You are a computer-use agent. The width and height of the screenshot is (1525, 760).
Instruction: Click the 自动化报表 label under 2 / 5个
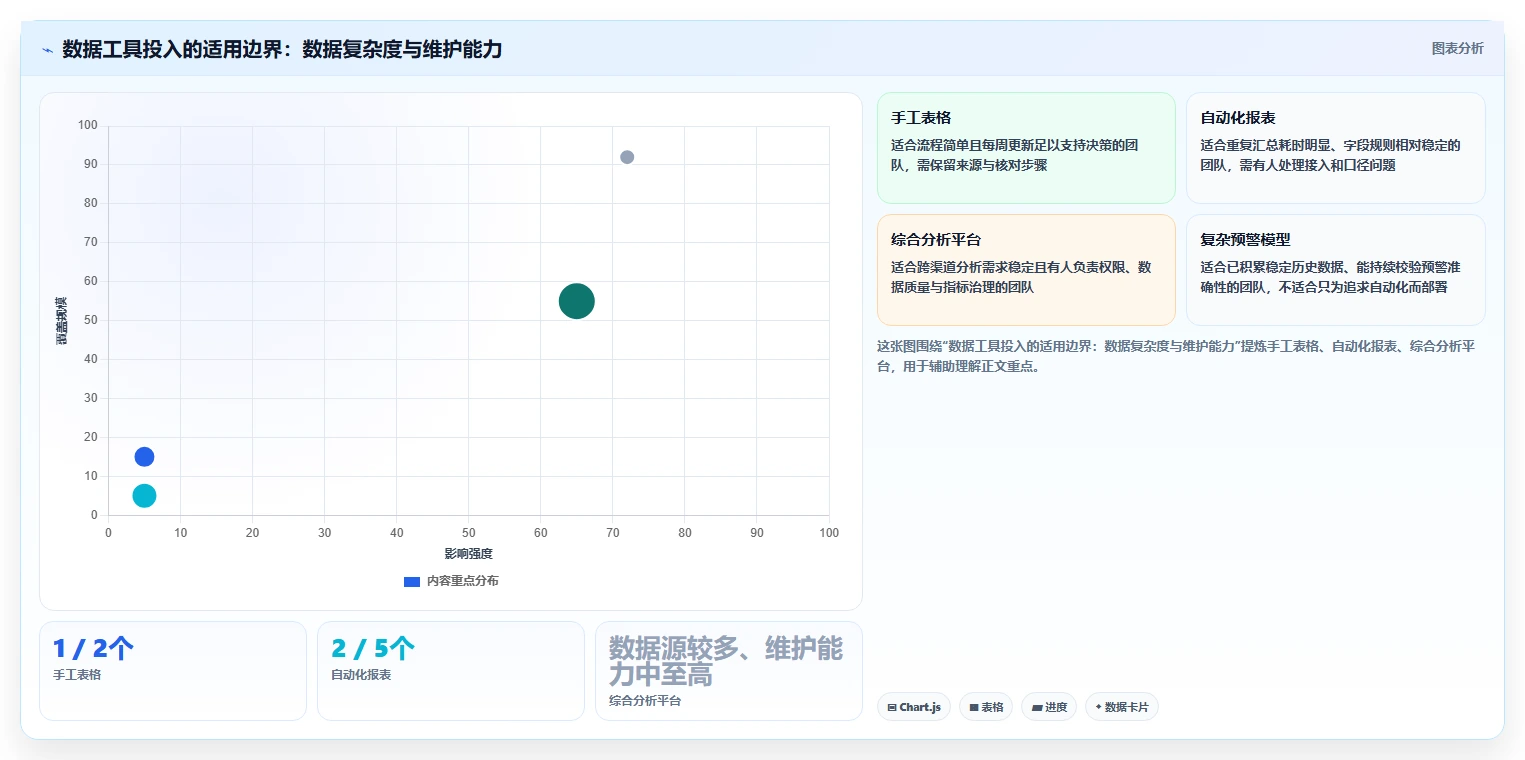361,675
